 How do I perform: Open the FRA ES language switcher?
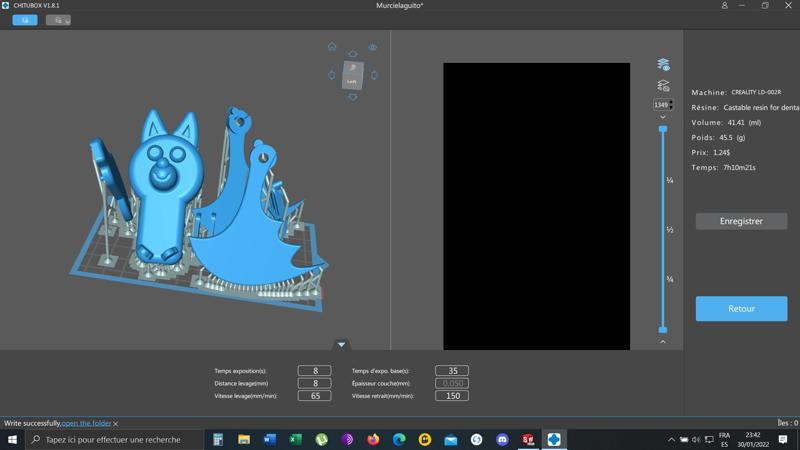point(724,439)
